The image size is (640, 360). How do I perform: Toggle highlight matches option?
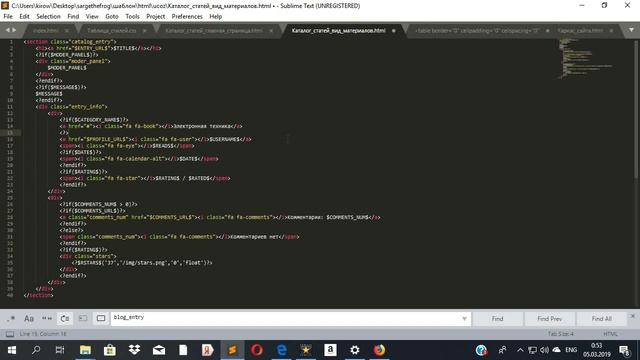101,318
